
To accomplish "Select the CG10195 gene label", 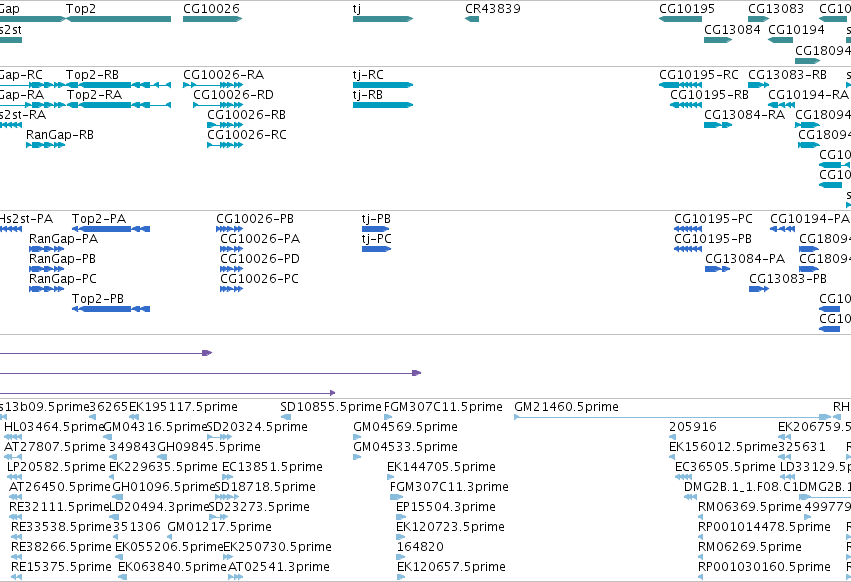I will point(687,9).
